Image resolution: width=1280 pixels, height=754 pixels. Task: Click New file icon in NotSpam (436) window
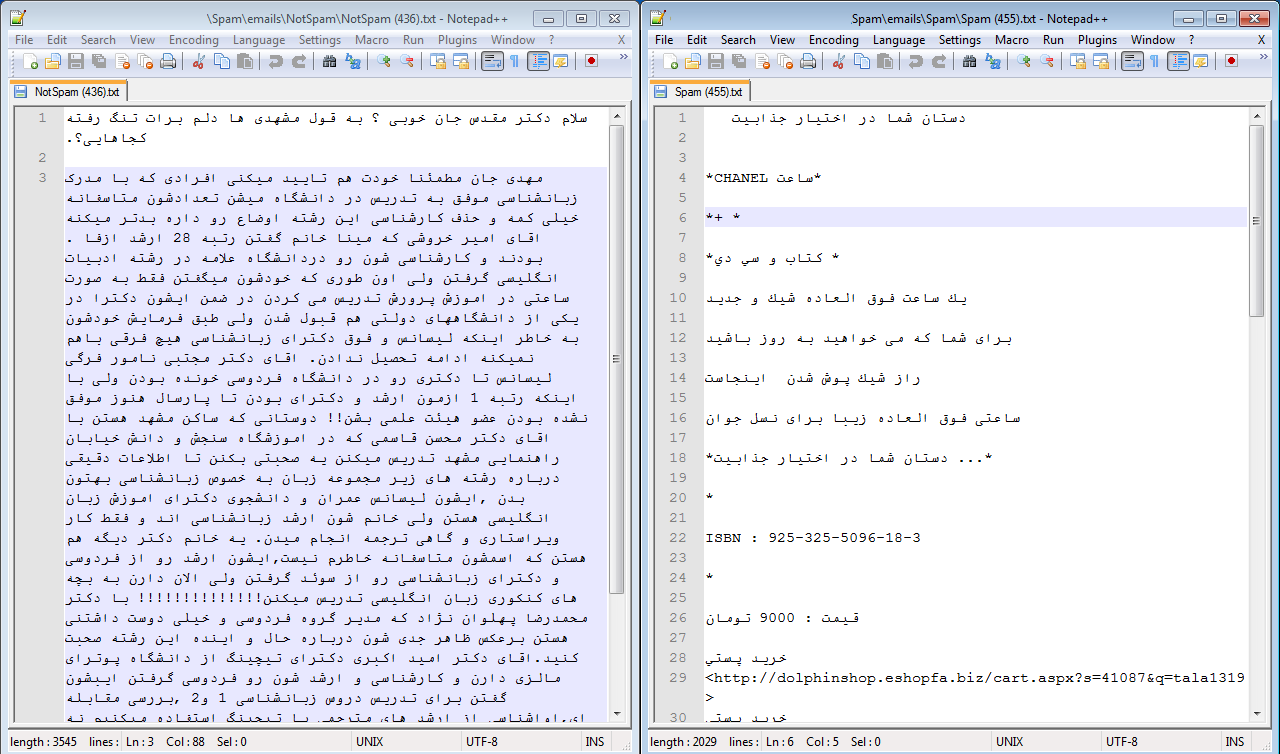pos(31,61)
